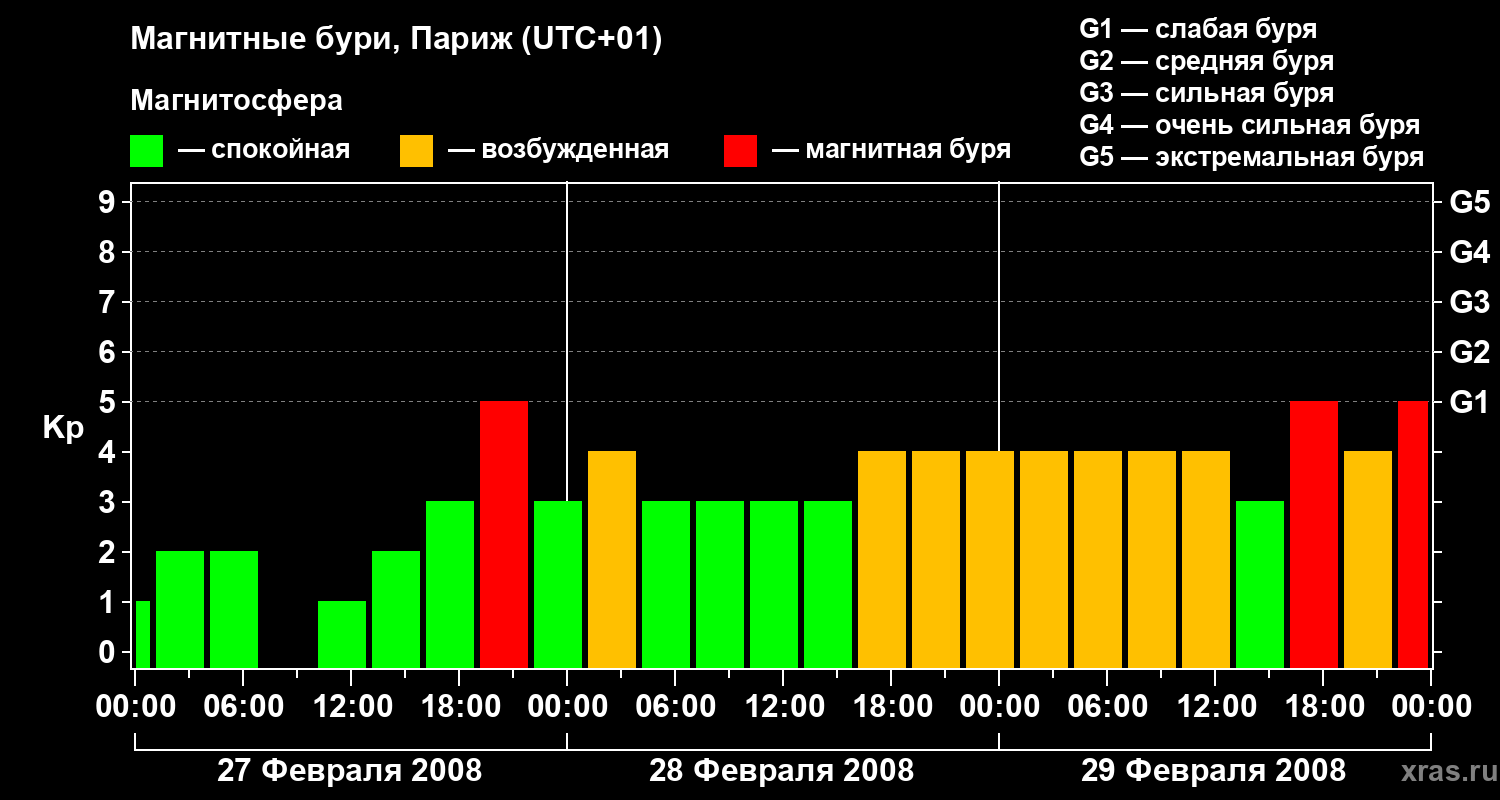Click the first yellow Kp 4 bar right after midnight on 28 February
1500x800 pixels.
coord(612,560)
